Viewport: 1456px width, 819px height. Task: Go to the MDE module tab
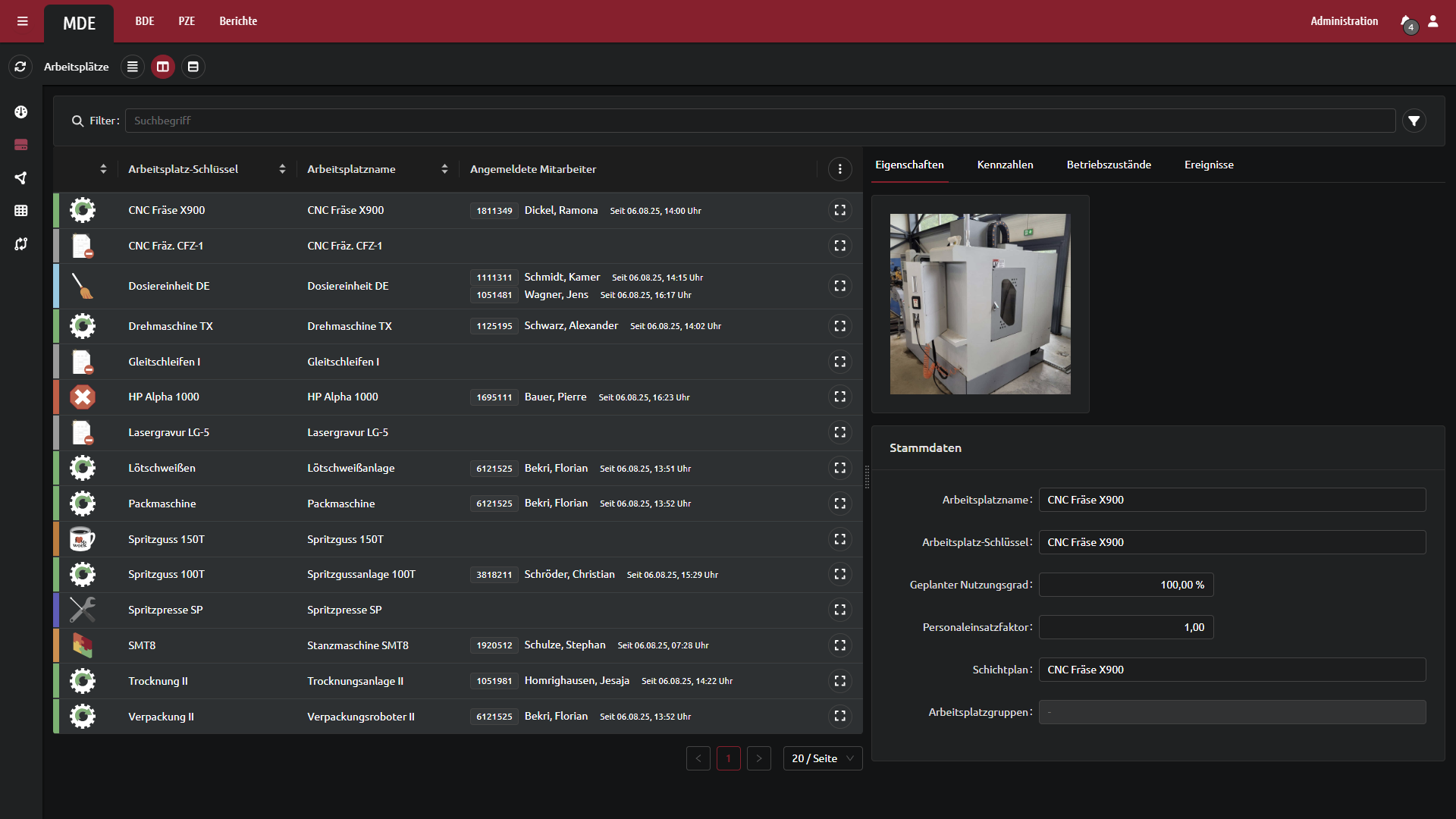[x=79, y=24]
